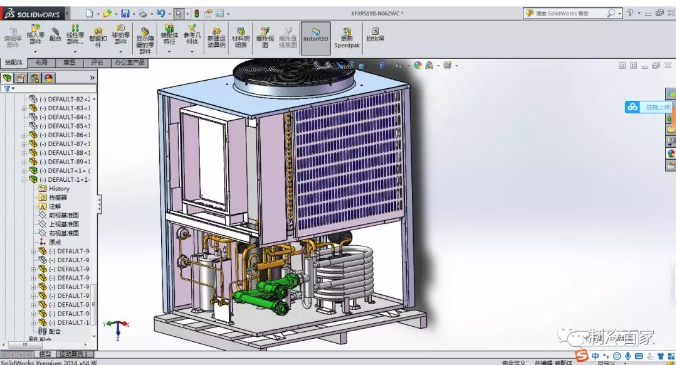Screen dimensions: 676x365
Task: Click the Rebuild traffic light icon
Action: [197, 13]
